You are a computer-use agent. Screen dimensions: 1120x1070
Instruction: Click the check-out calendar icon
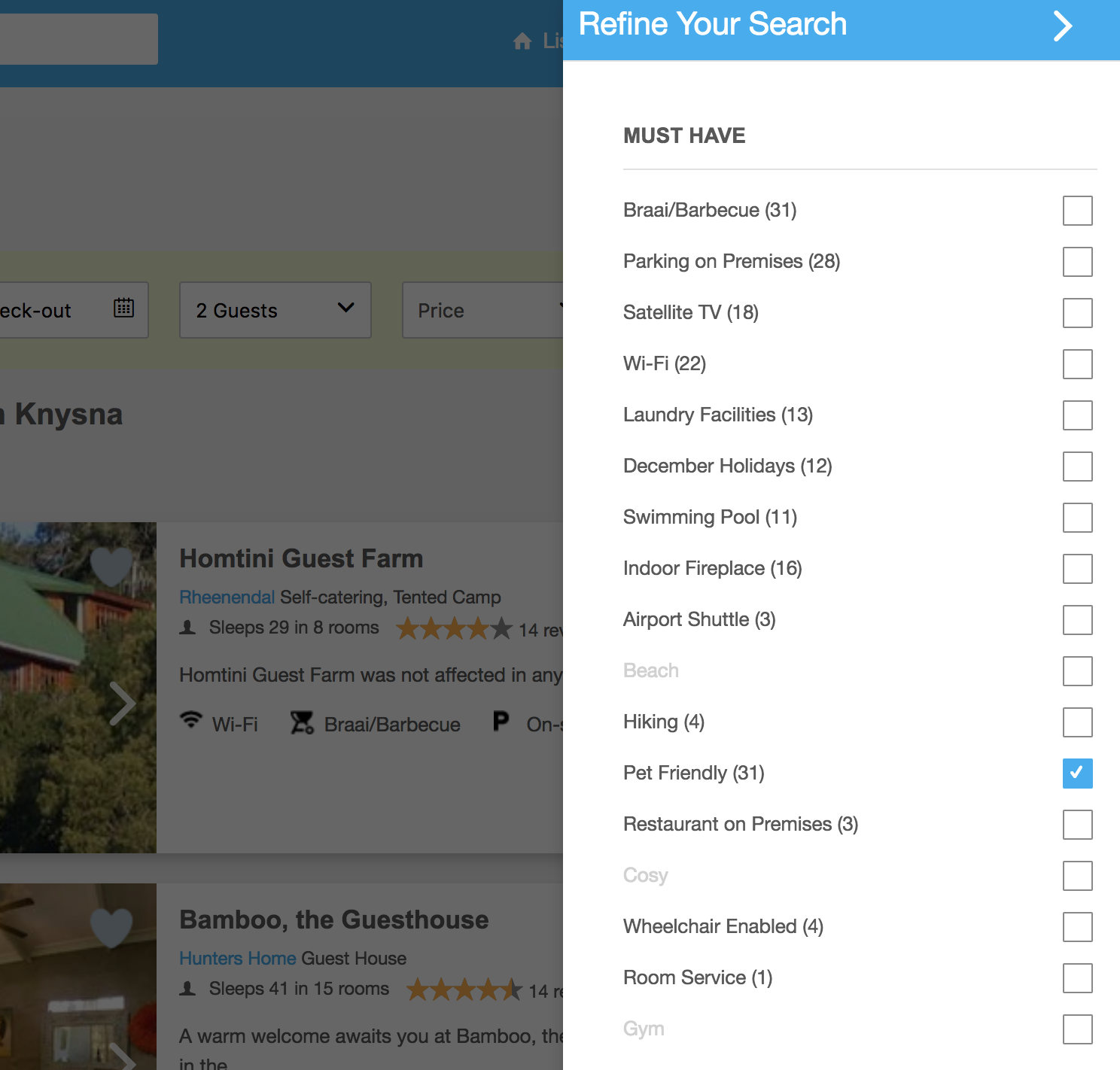tap(124, 308)
